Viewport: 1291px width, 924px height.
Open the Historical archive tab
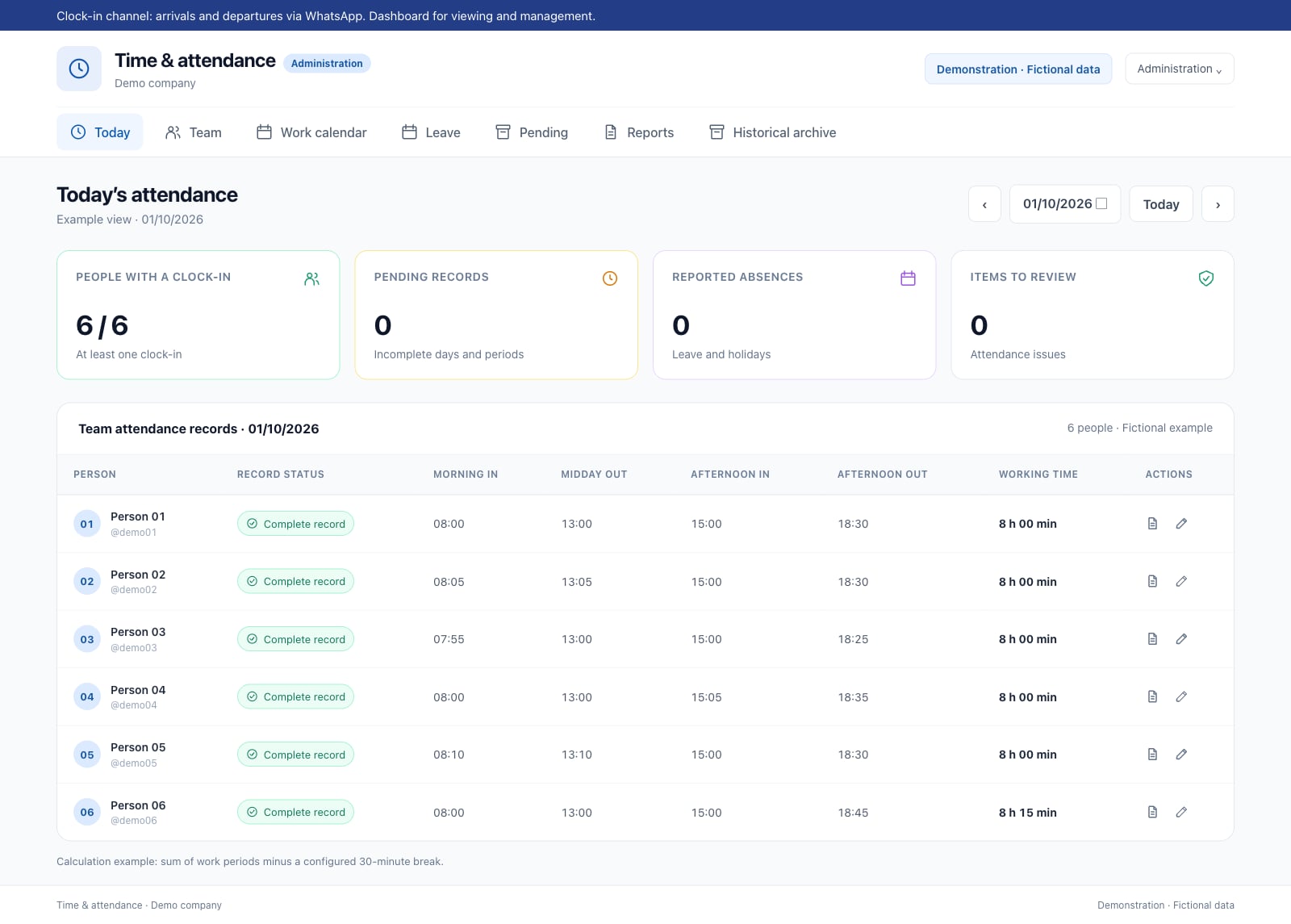click(x=772, y=132)
